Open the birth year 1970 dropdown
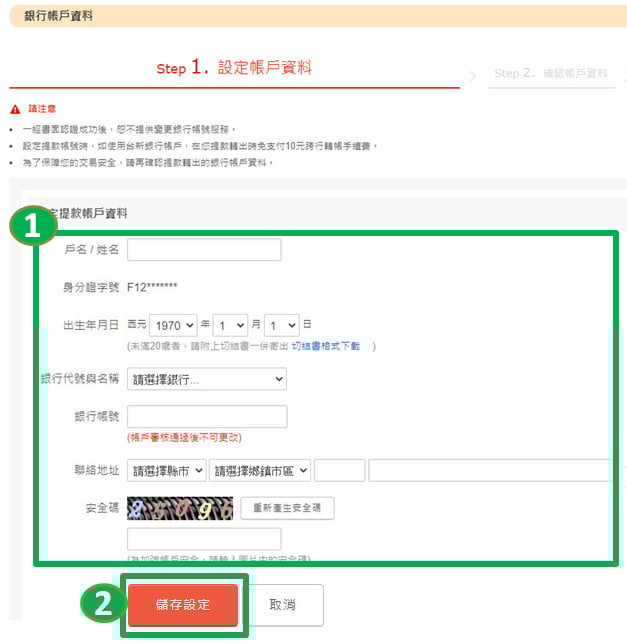The width and height of the screenshot is (627, 644). pos(173,325)
